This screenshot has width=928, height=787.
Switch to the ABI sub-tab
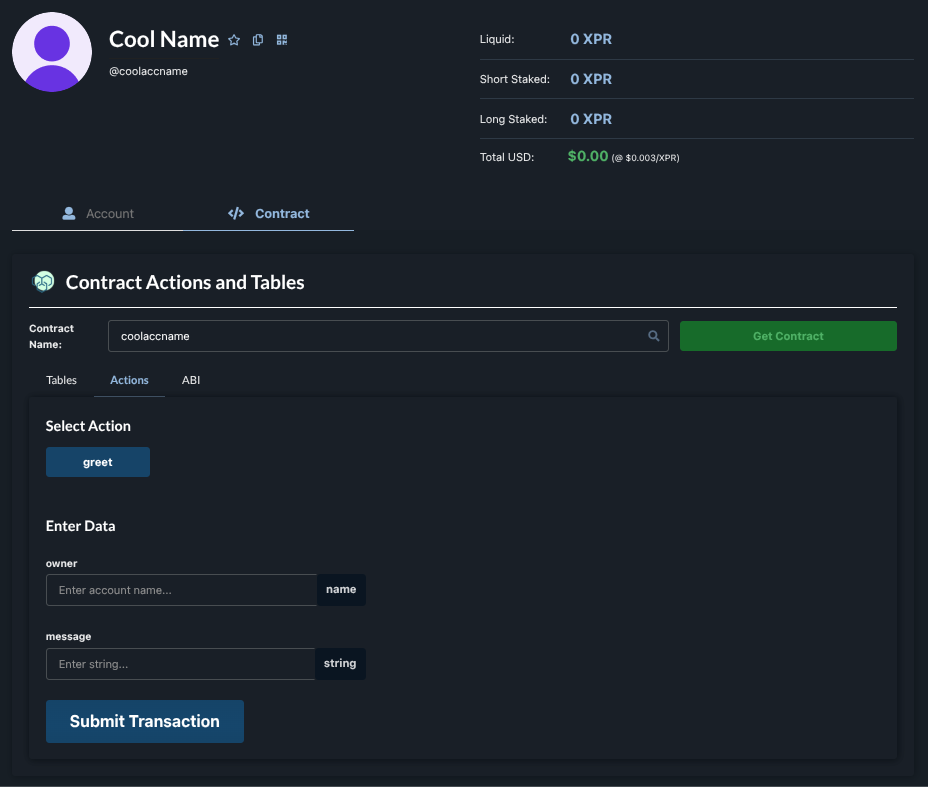[x=191, y=380]
